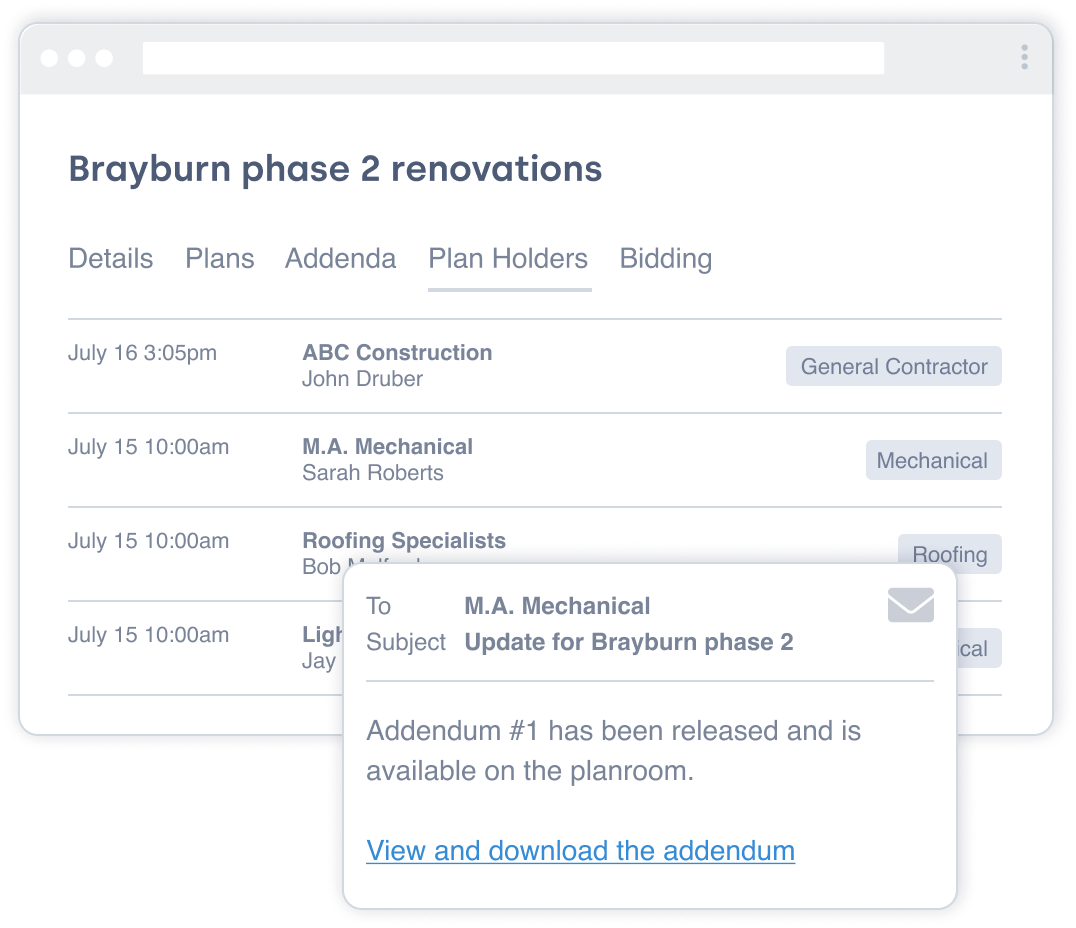Viewport: 1076px width, 928px height.
Task: Click the Mechanical trade tag
Action: [x=932, y=461]
